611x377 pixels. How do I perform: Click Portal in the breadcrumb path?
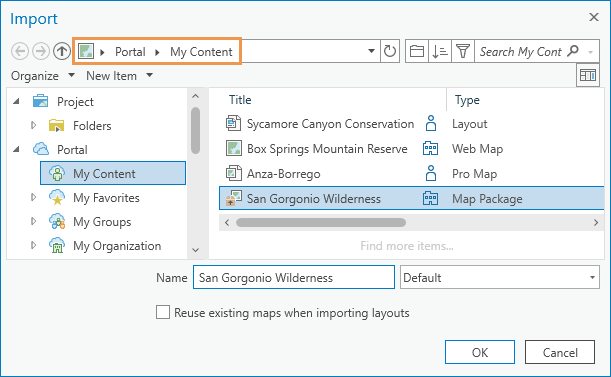(130, 51)
